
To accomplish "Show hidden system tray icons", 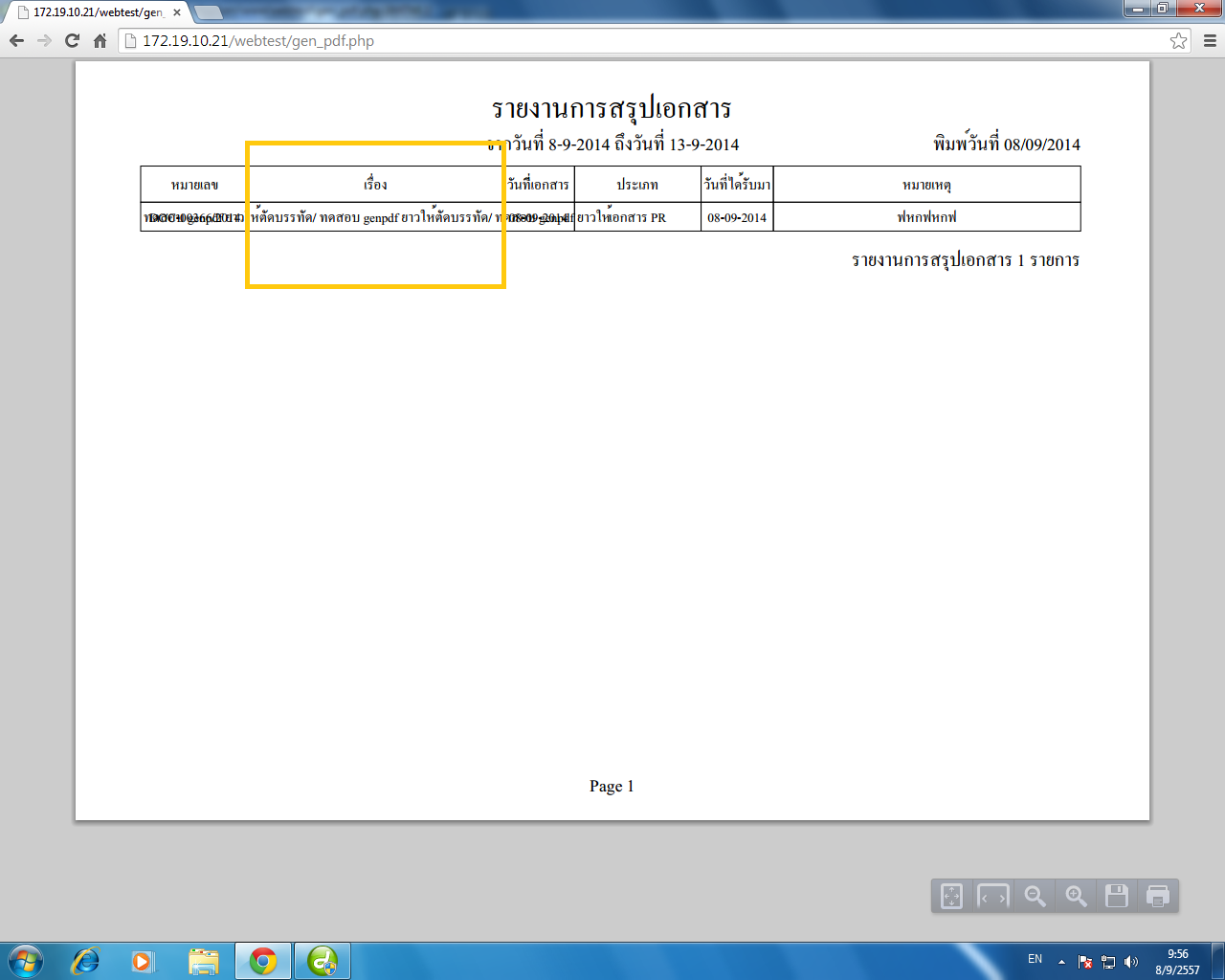I will click(x=1061, y=961).
